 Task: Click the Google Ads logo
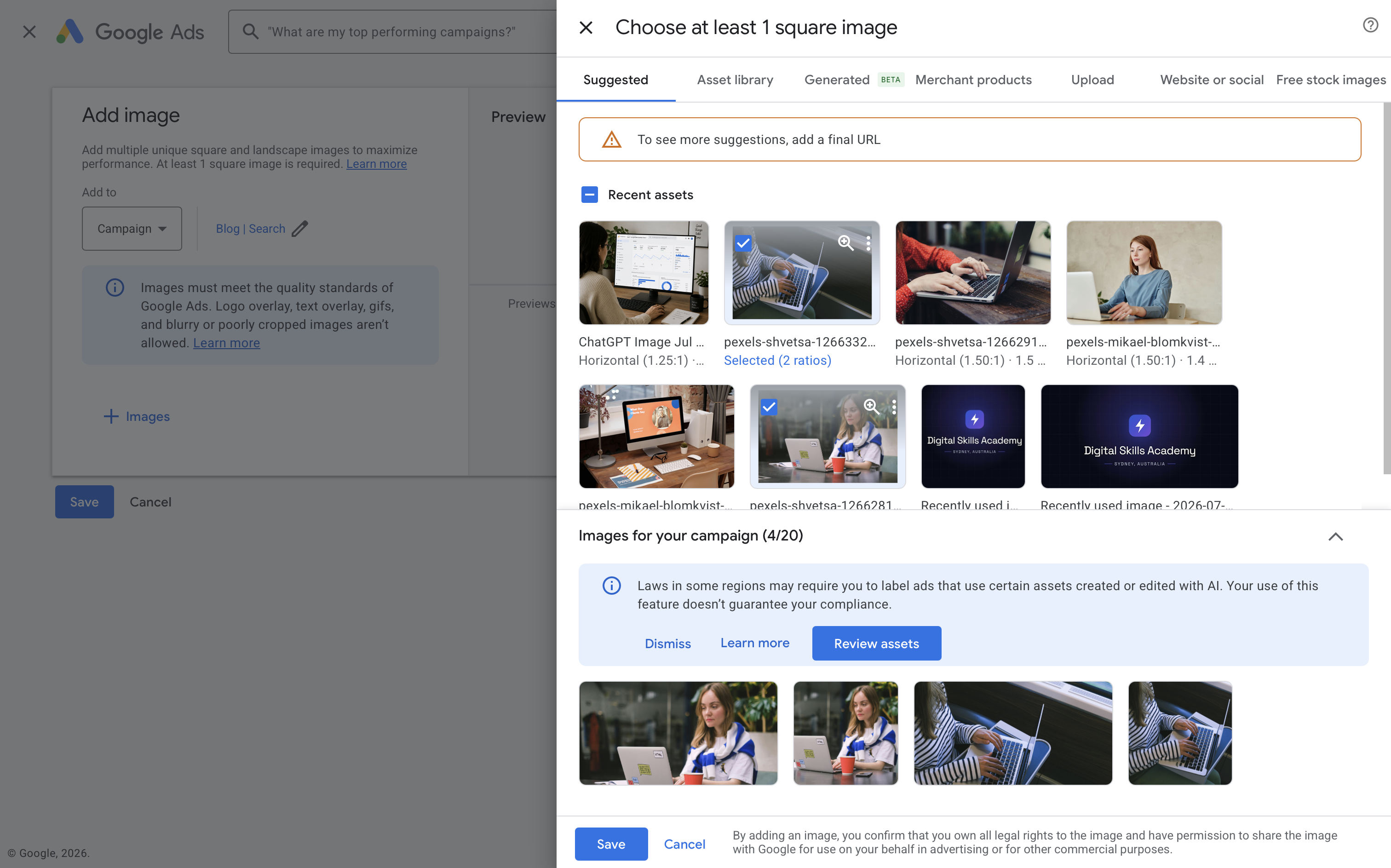click(x=130, y=32)
